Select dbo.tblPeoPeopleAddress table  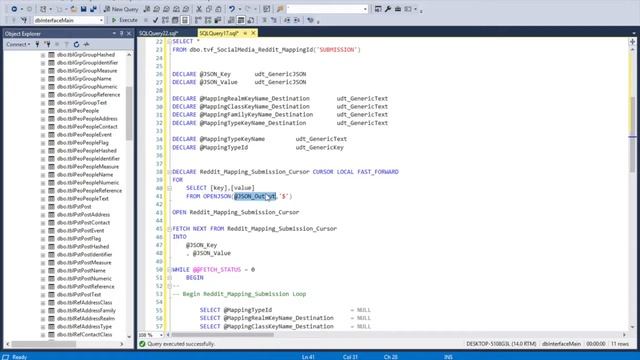point(87,119)
